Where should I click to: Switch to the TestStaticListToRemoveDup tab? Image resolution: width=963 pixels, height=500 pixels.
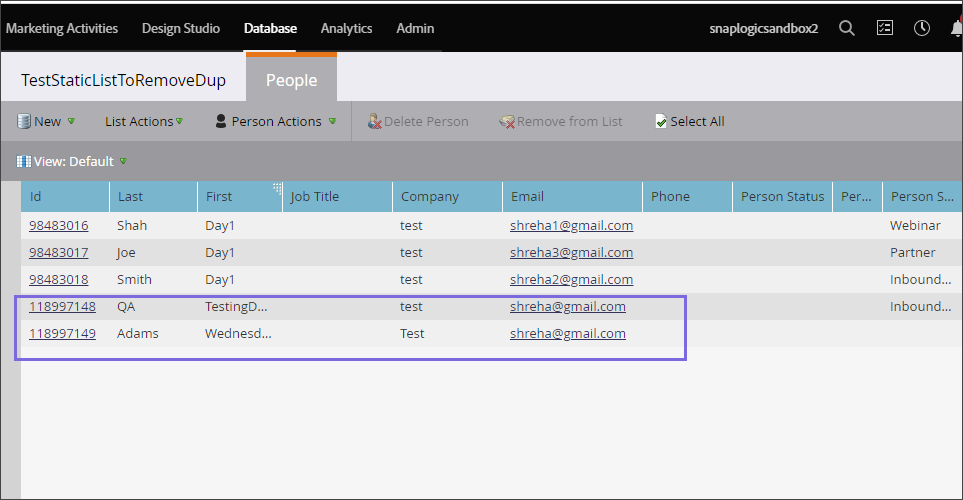123,80
